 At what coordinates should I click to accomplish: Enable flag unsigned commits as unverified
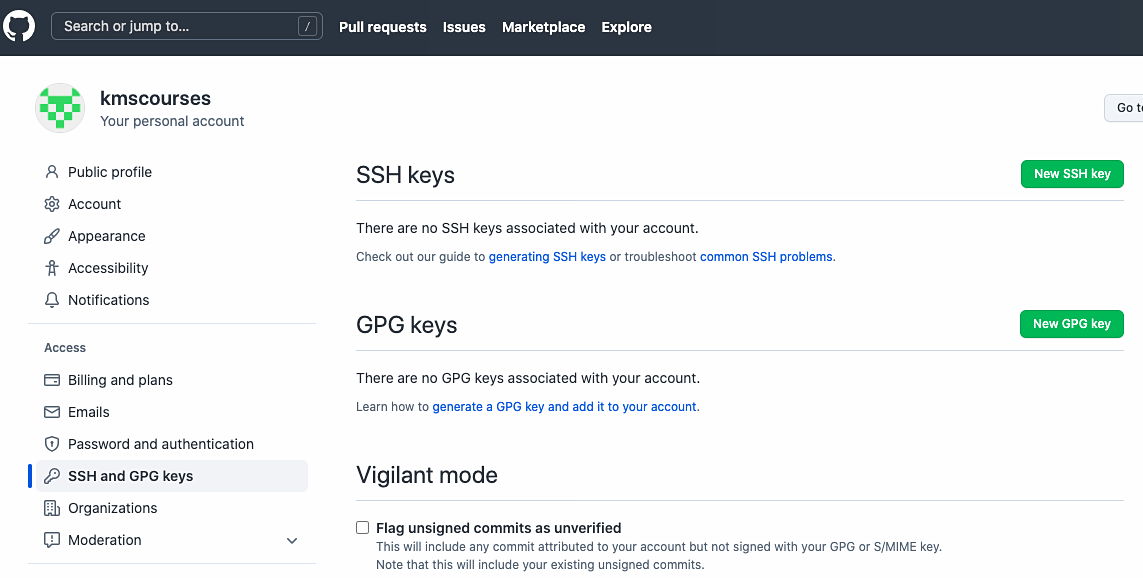click(362, 527)
